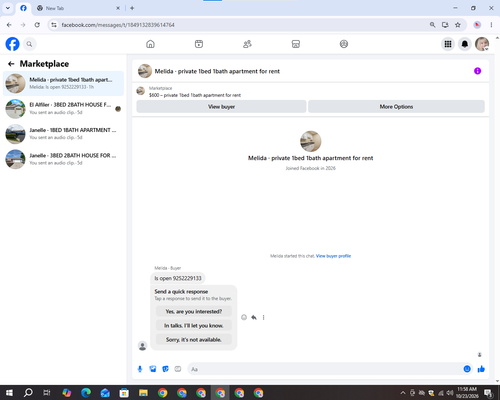The image size is (500, 400).
Task: Open the notifications bell
Action: point(465,44)
